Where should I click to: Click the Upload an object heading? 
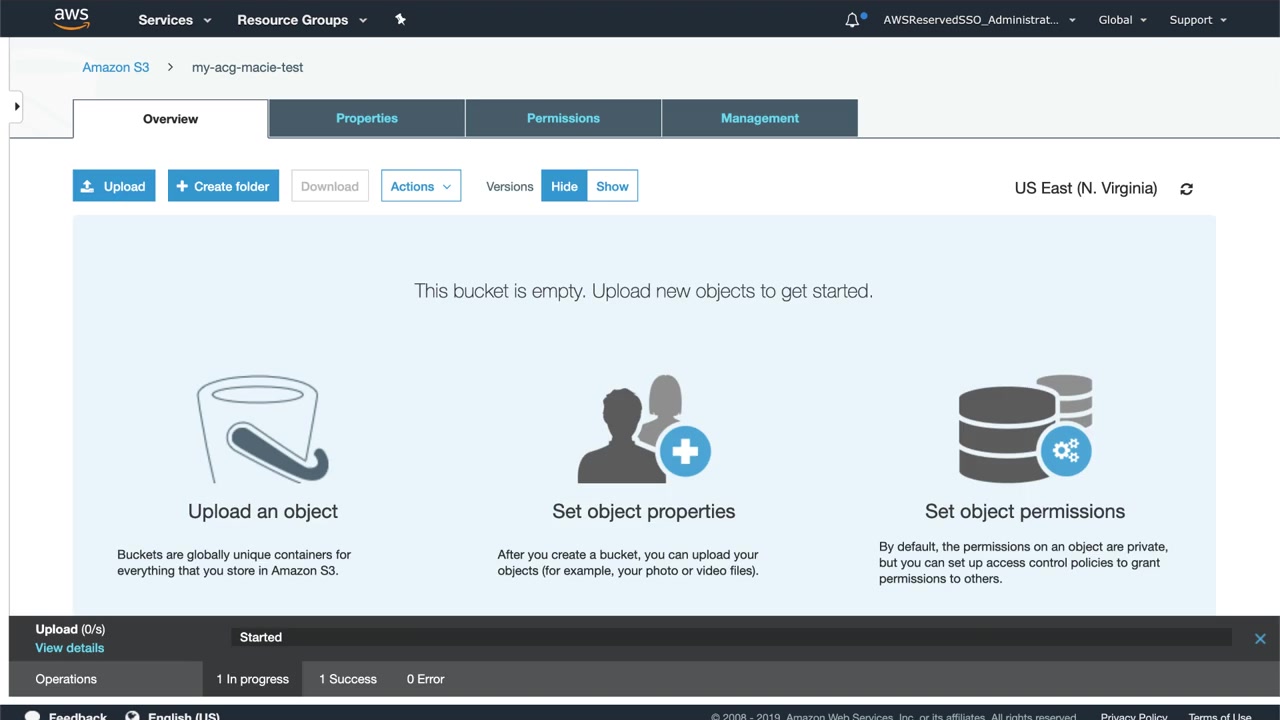click(x=263, y=511)
